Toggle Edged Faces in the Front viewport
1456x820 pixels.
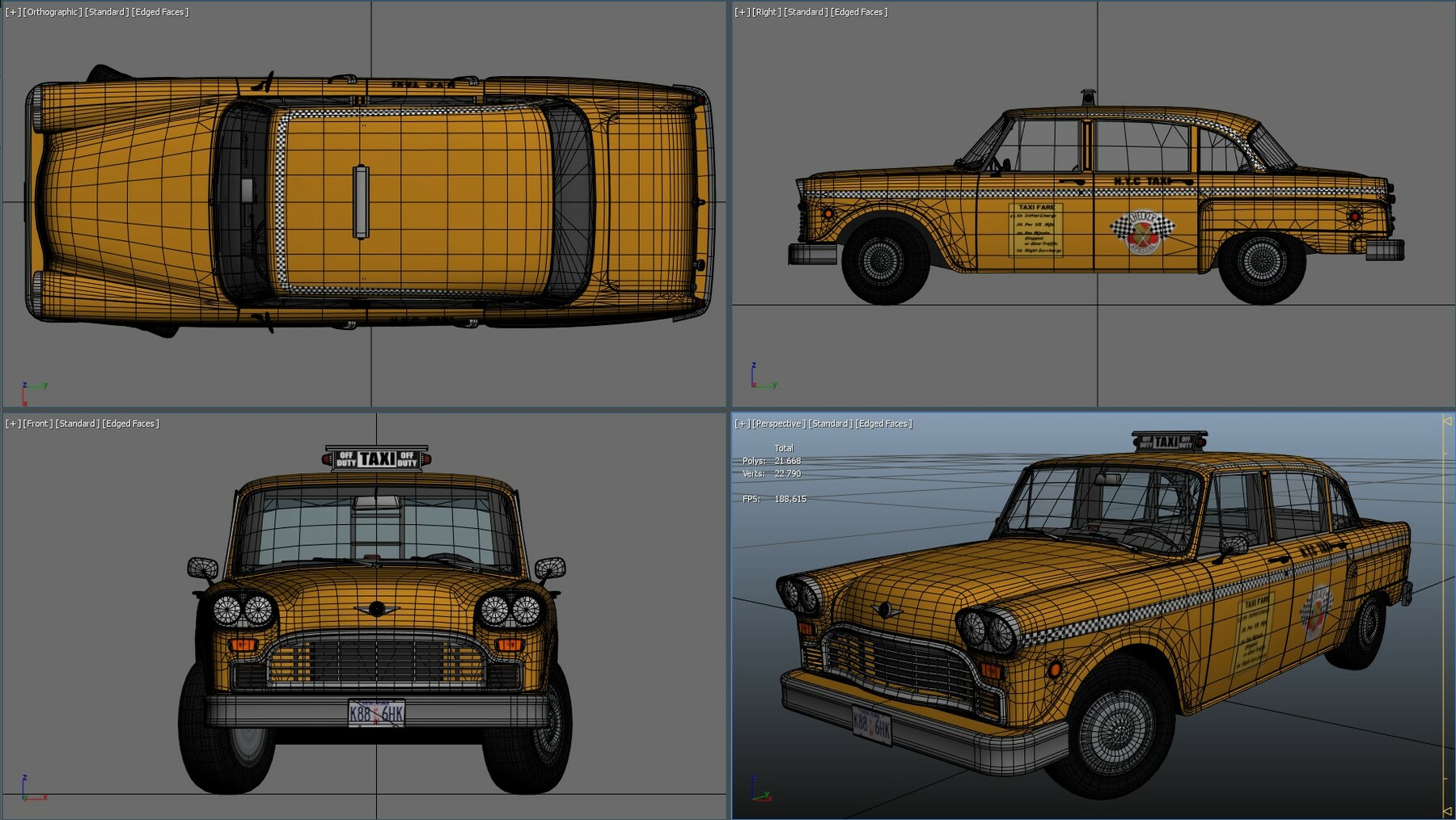132,423
